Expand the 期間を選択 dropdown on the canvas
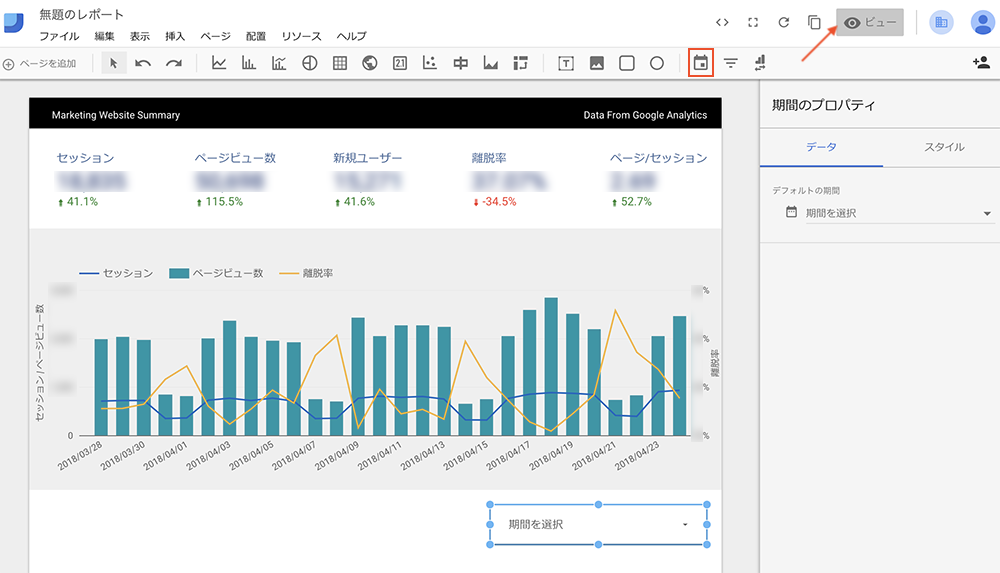Screen dimensions: 1000x573 pyautogui.click(x=597, y=524)
